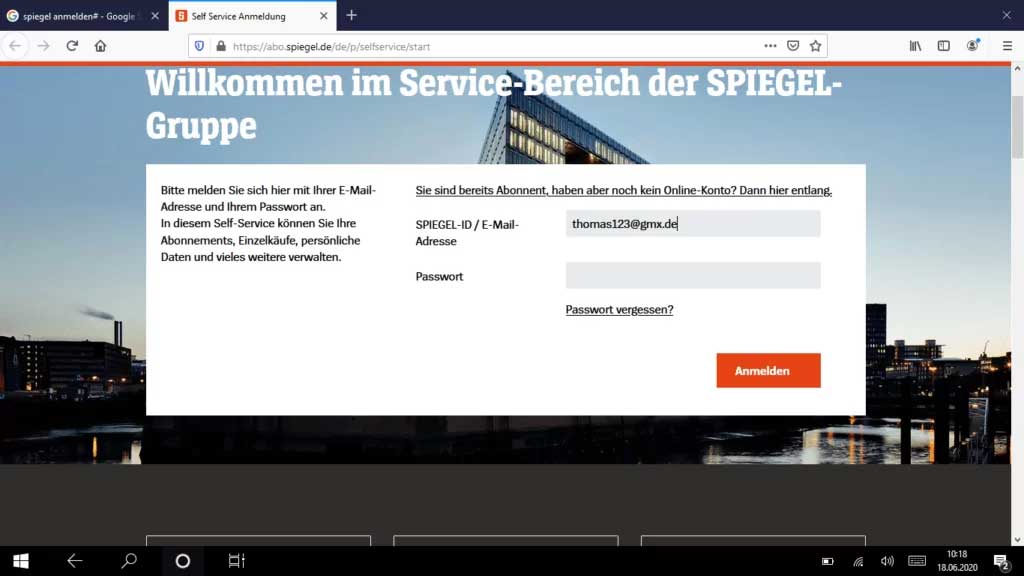The height and width of the screenshot is (576, 1024).
Task: Open tracking protection shield panel
Action: point(199,46)
